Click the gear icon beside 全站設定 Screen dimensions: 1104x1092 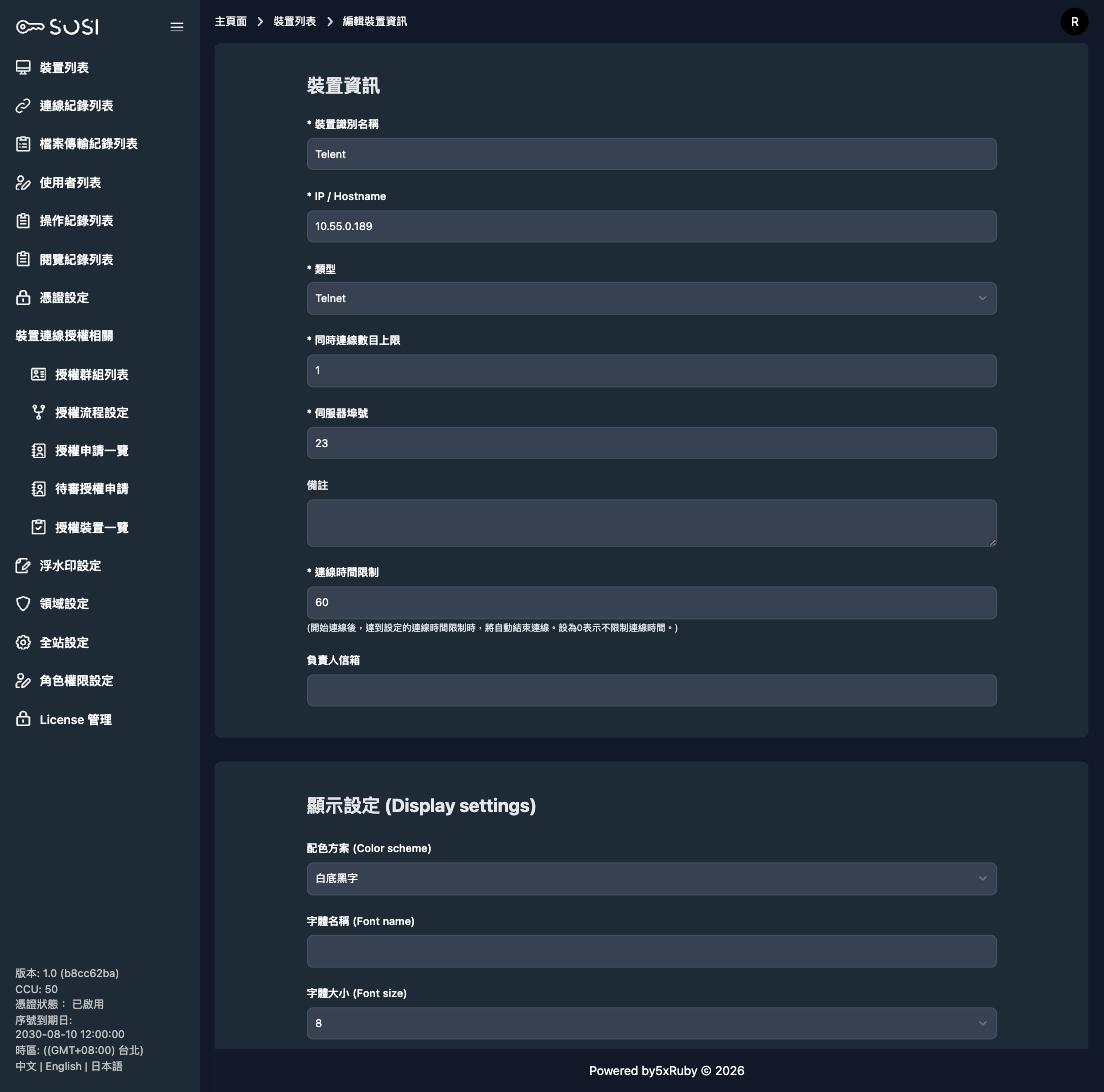point(23,642)
